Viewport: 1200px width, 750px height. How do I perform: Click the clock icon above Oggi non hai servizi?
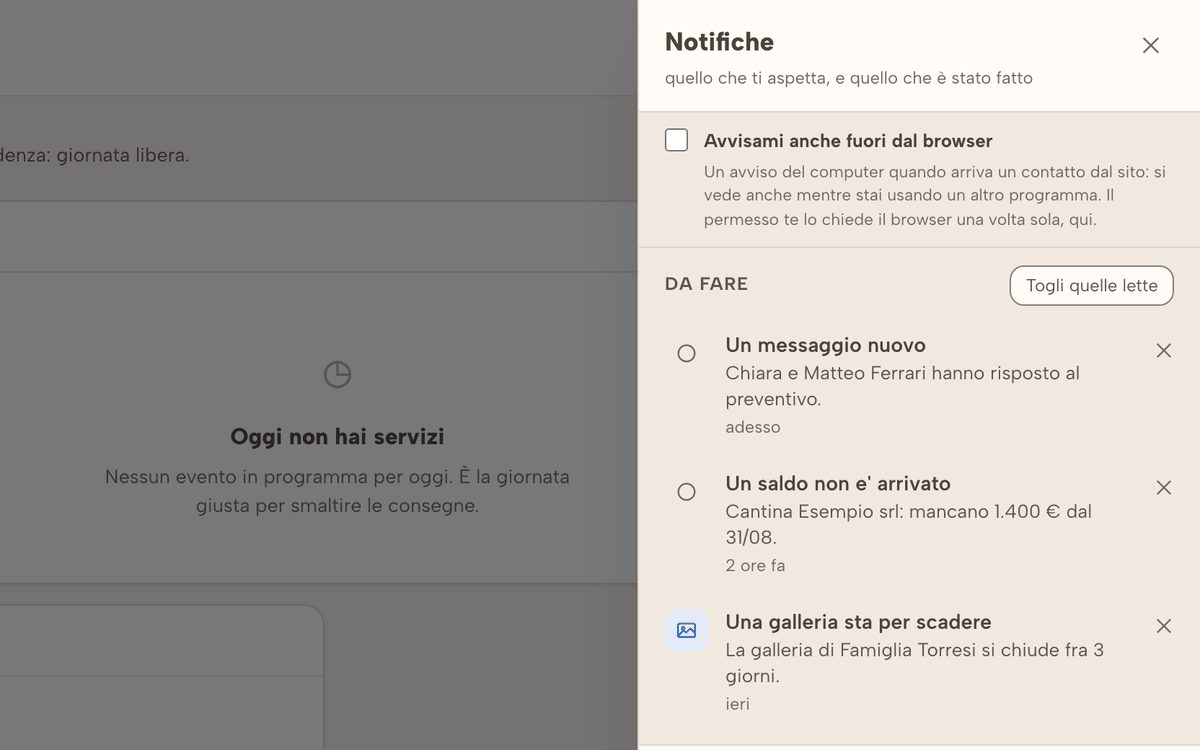point(338,375)
